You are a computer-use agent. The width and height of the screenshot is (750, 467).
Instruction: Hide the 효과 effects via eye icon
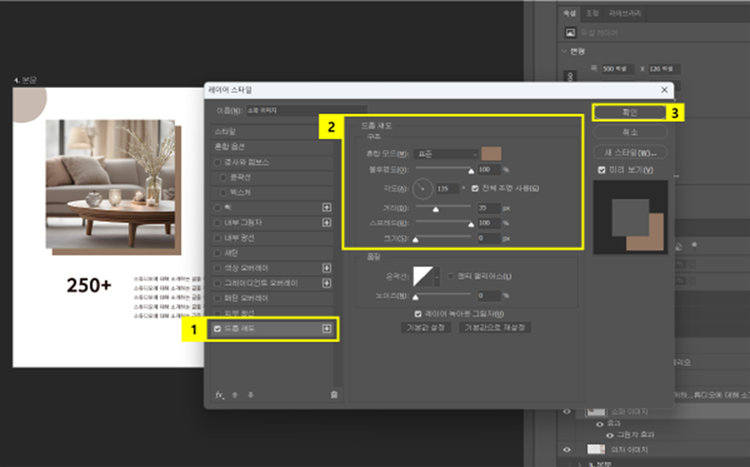point(599,424)
